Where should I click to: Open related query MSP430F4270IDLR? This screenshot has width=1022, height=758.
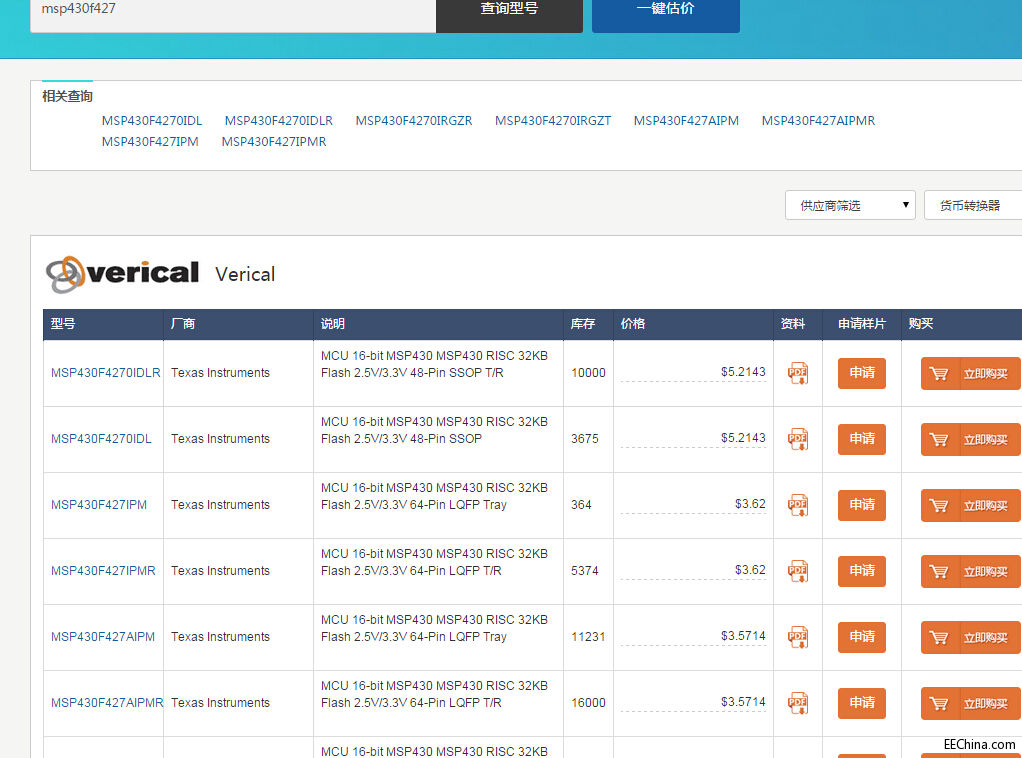point(279,121)
